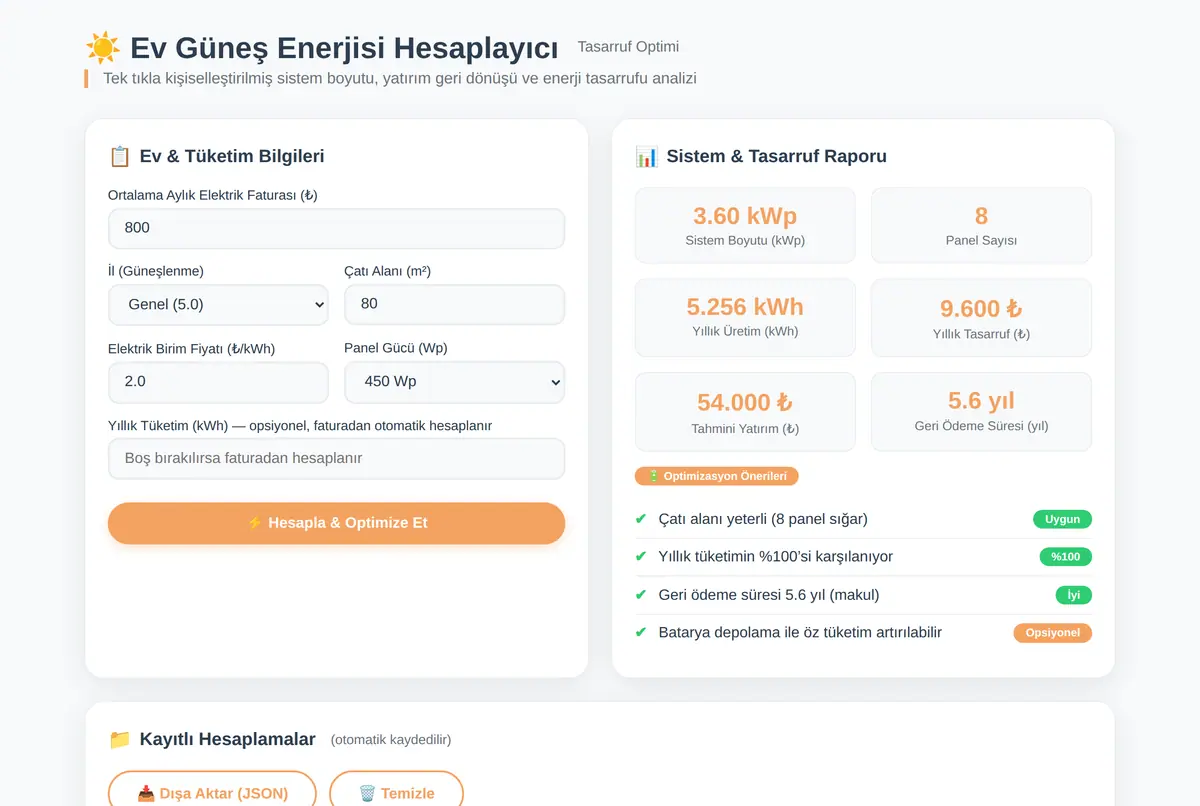Screen dimensions: 1200x806
Task: Click the Ev Güneş Enerjisi Hesaplayıcı title
Action: point(344,48)
